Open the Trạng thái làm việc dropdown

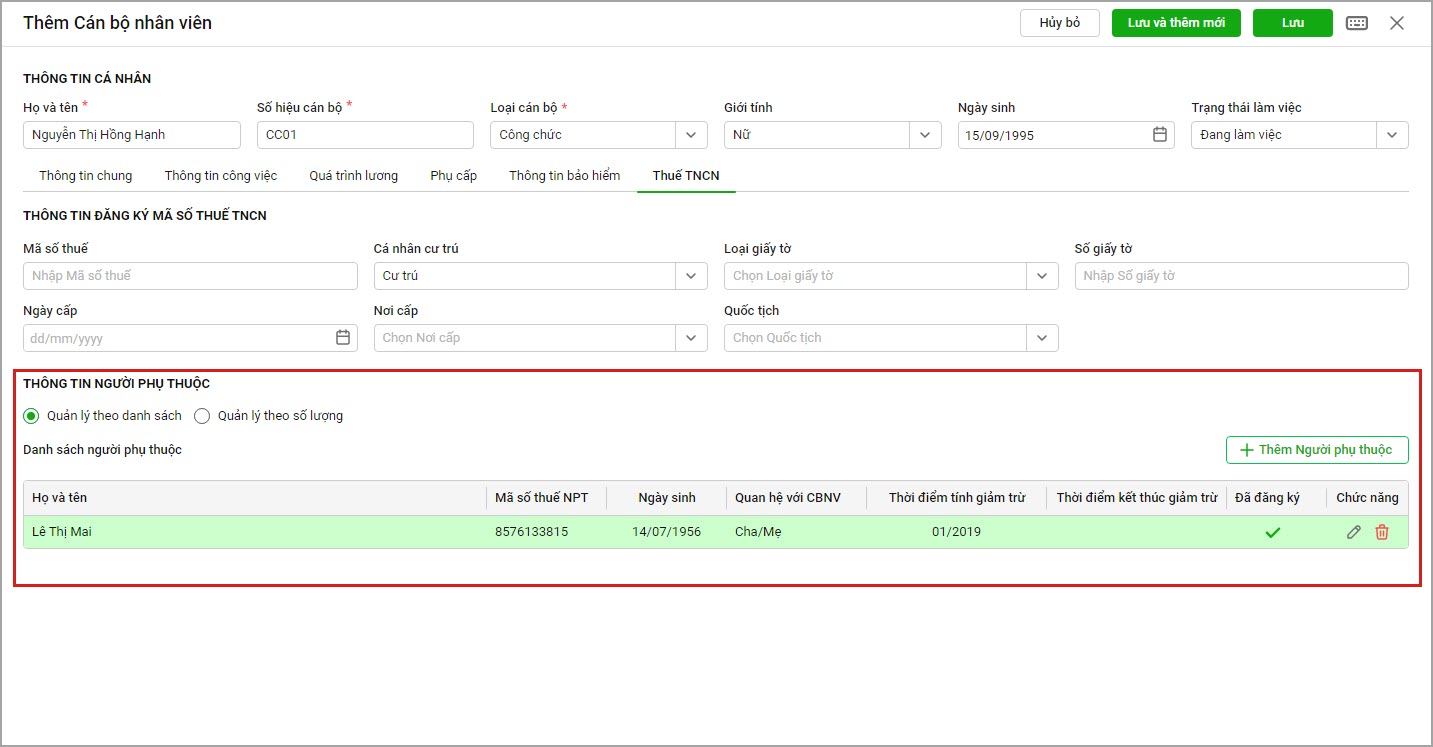(x=1392, y=135)
